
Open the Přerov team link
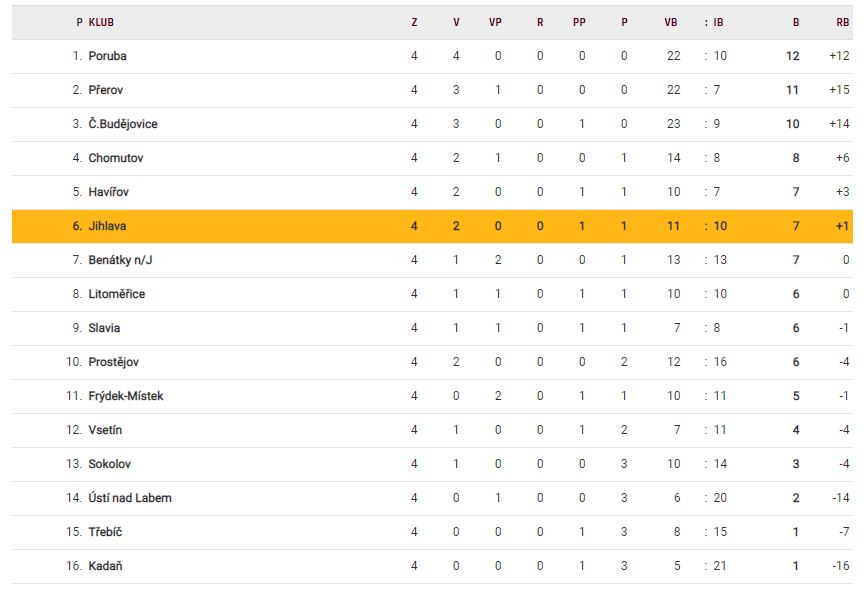105,90
